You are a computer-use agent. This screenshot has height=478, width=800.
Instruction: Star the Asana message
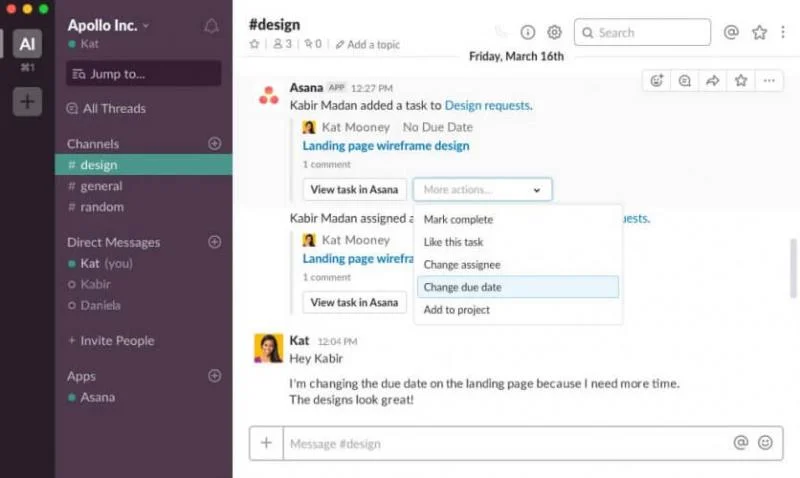point(740,81)
